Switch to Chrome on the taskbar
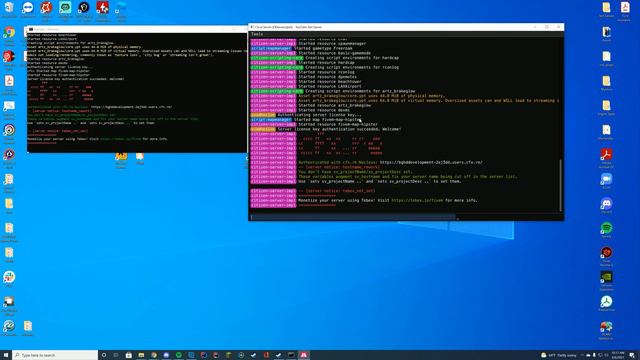Viewport: 640px width, 360px height. click(x=153, y=355)
